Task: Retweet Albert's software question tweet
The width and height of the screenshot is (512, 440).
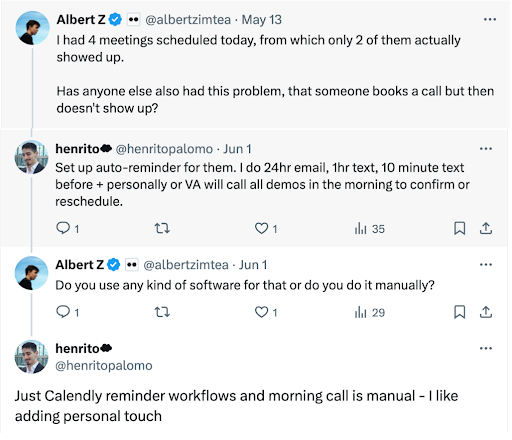Action: (162, 312)
